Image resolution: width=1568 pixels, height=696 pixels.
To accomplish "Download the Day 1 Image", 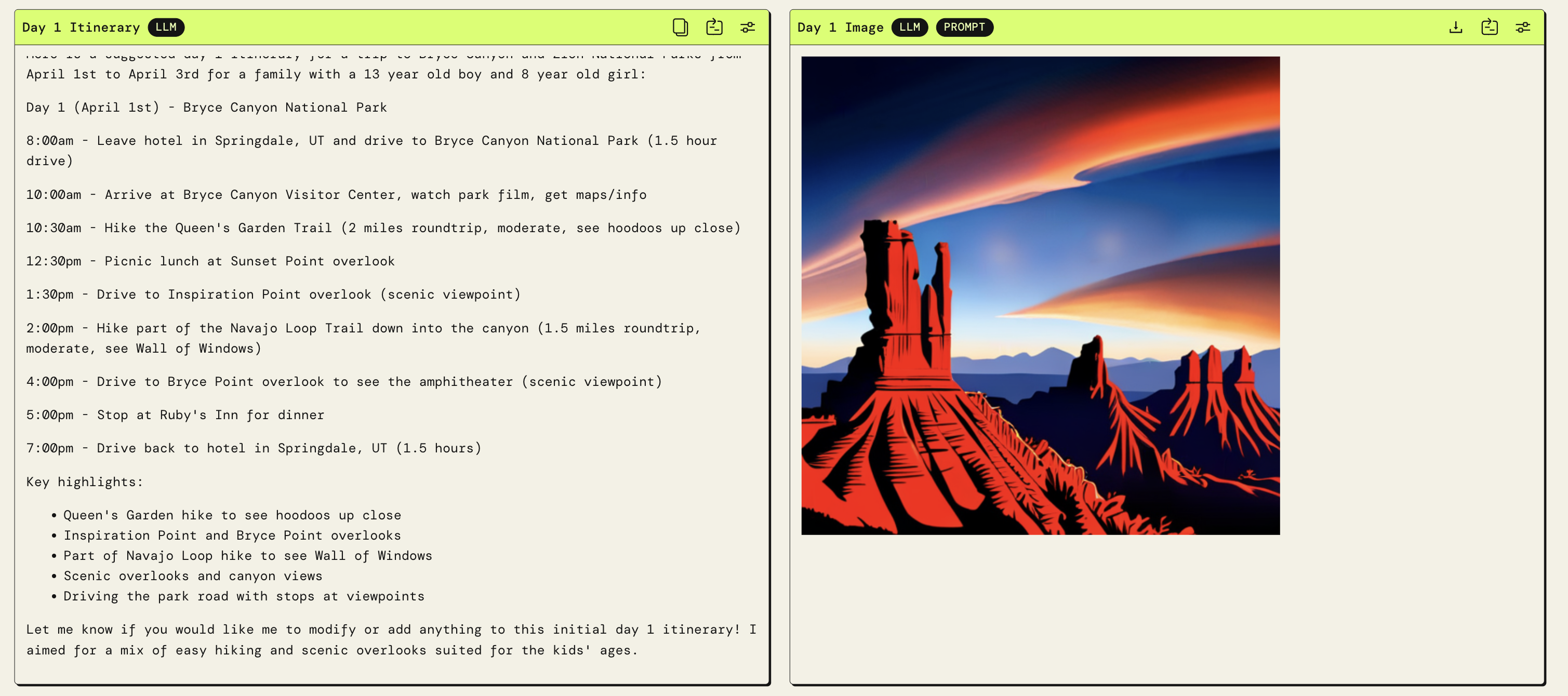I will 1455,28.
